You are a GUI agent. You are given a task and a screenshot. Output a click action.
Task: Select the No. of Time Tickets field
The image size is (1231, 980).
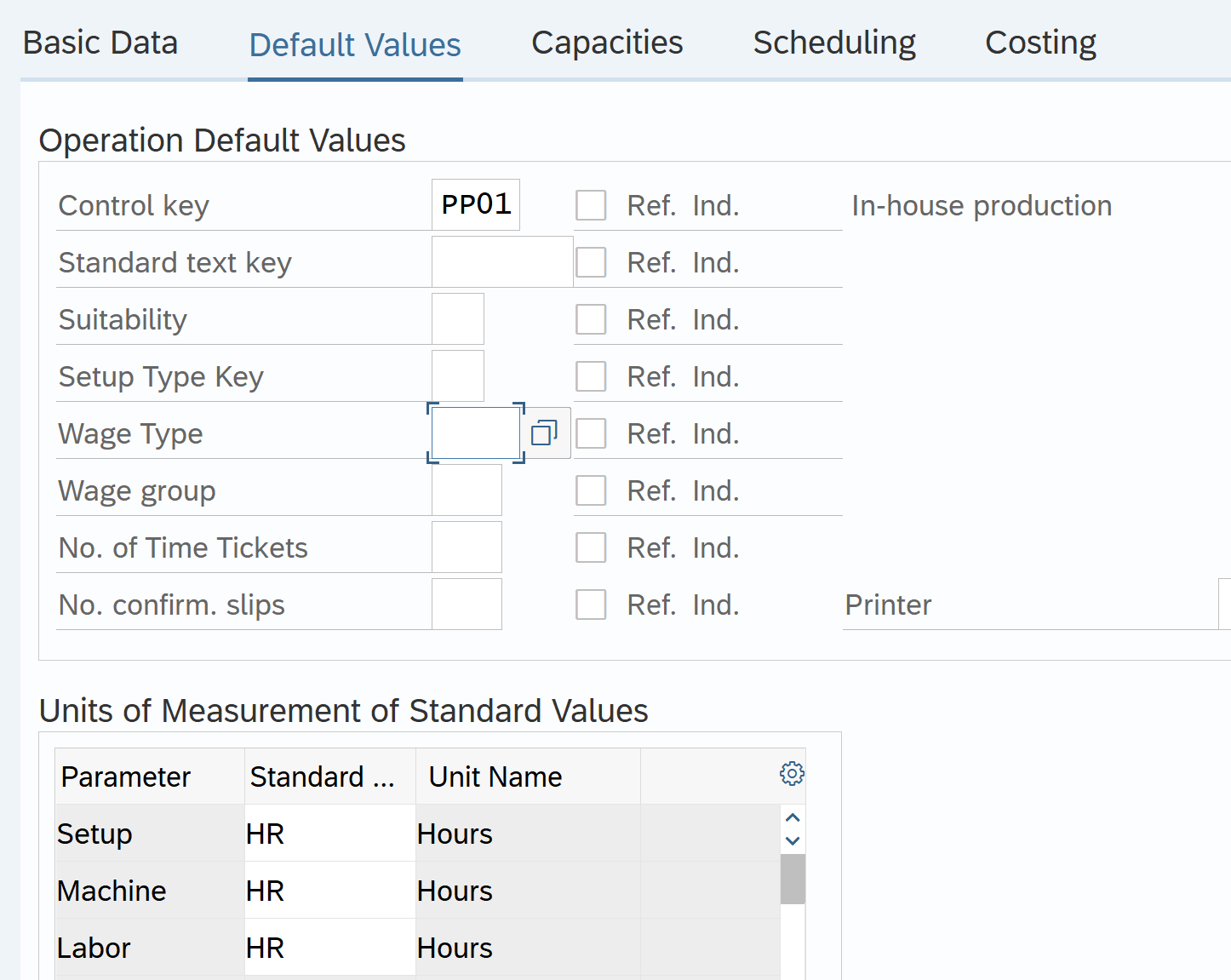[467, 547]
